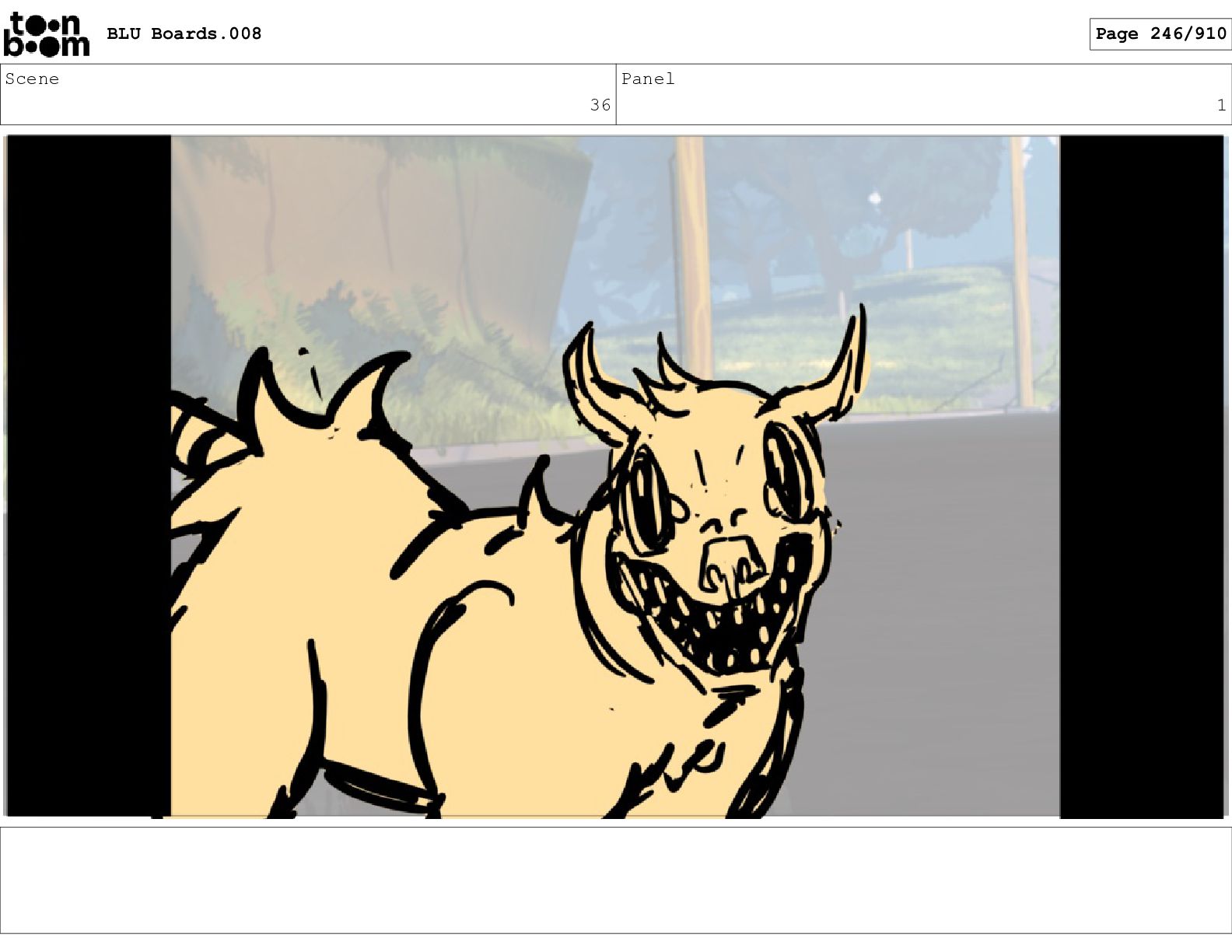Viewport: 1232px width, 952px height.
Task: Click the 'Page 246/910' indicator
Action: 1160,33
